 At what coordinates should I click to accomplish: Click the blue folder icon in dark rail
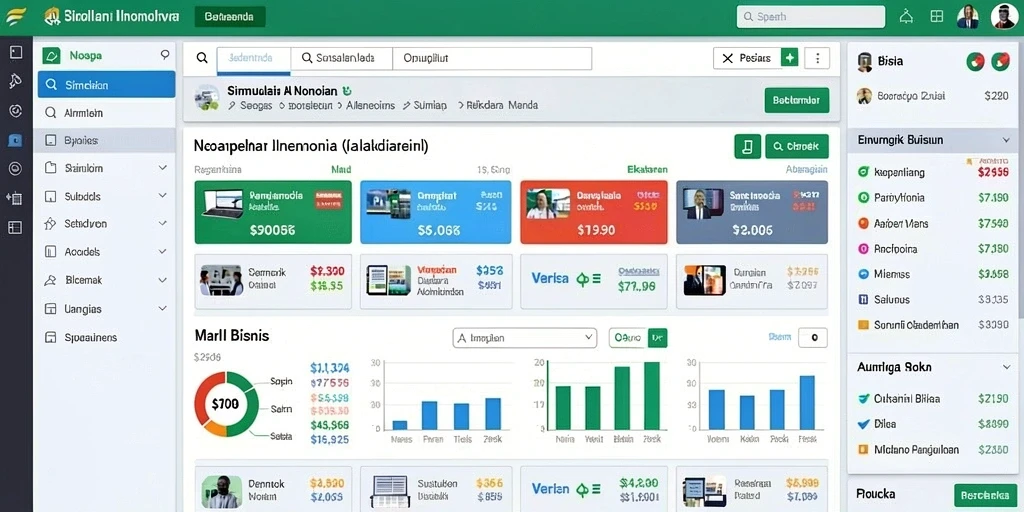click(x=16, y=140)
